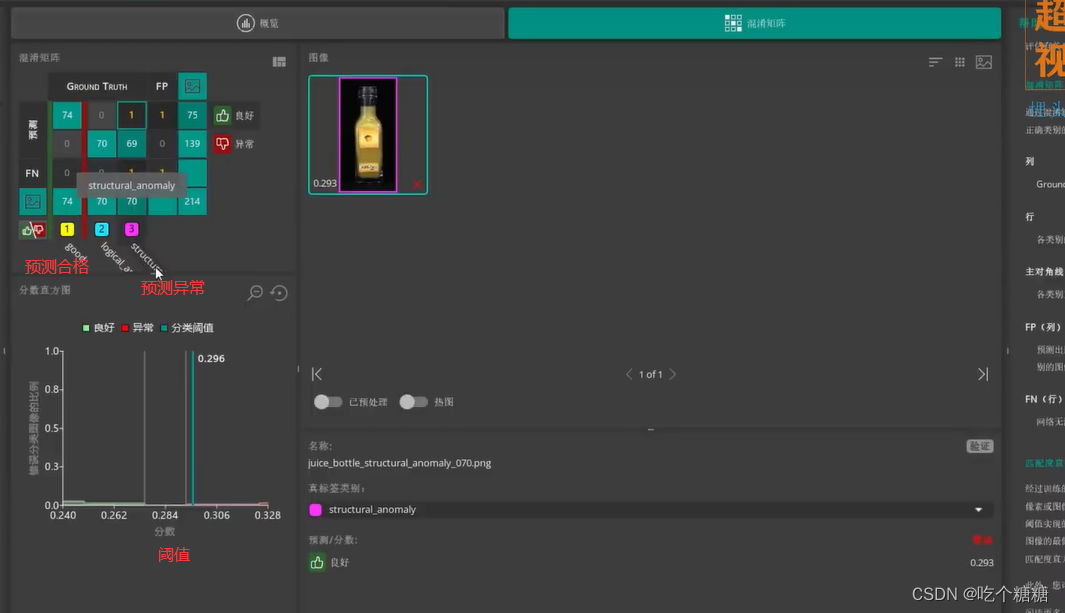Click the magenta swatch beside structural_anomaly label
This screenshot has height=613, width=1065.
point(315,509)
